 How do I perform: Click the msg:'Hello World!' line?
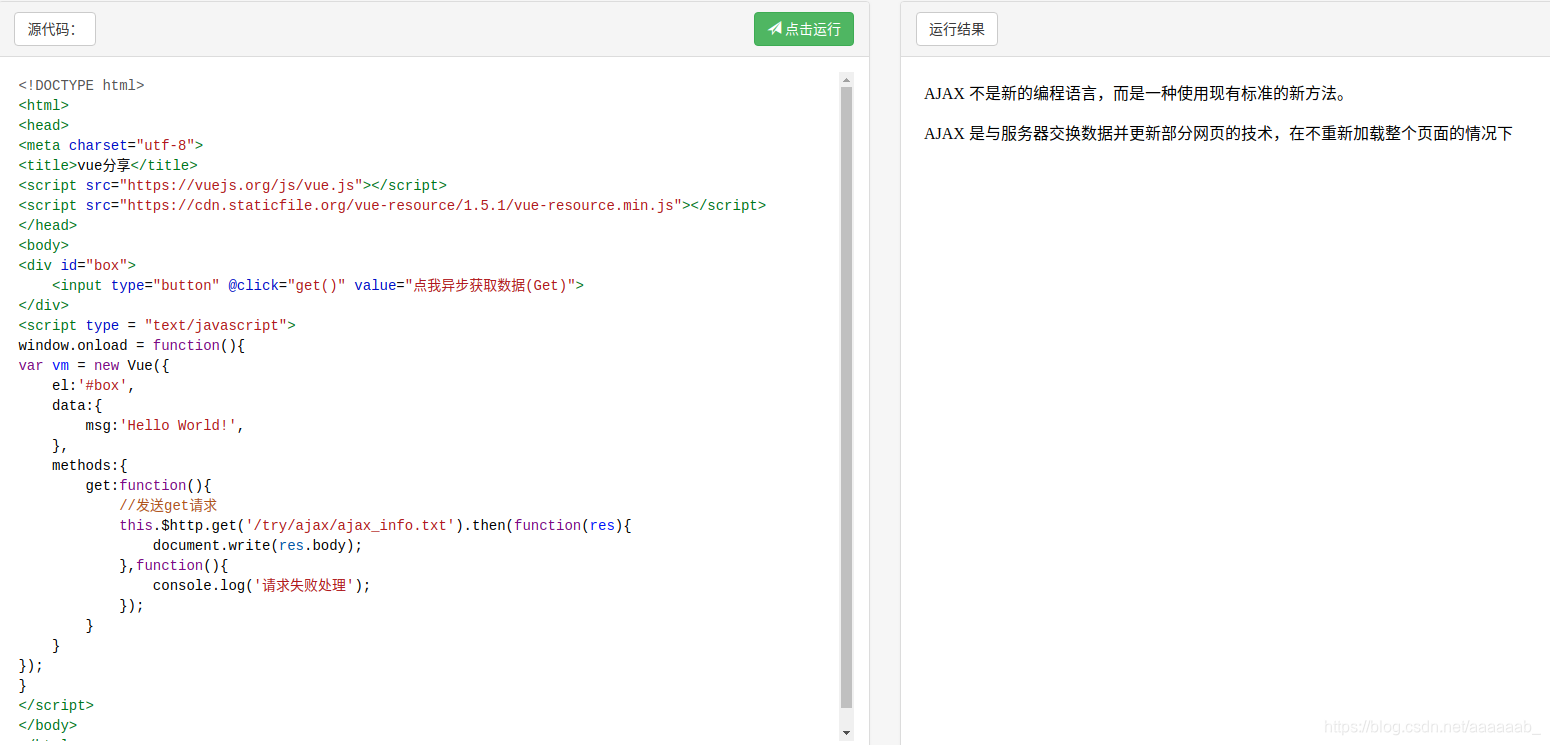(165, 425)
